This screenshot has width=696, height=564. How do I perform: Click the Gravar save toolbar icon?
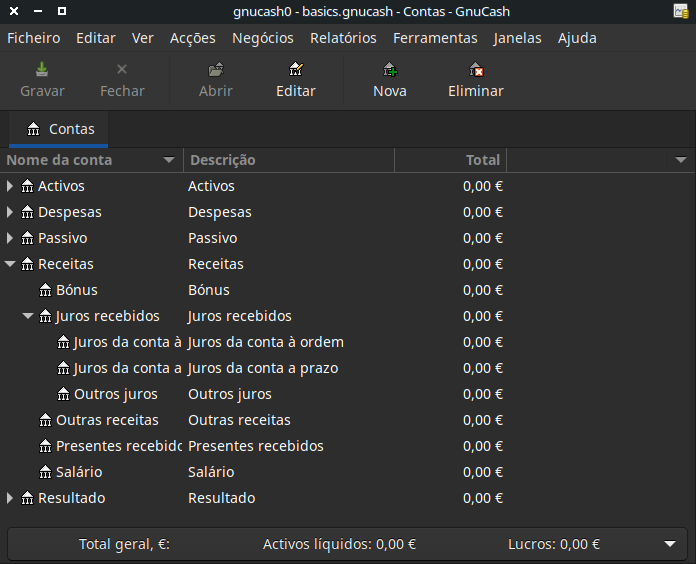pos(42,70)
